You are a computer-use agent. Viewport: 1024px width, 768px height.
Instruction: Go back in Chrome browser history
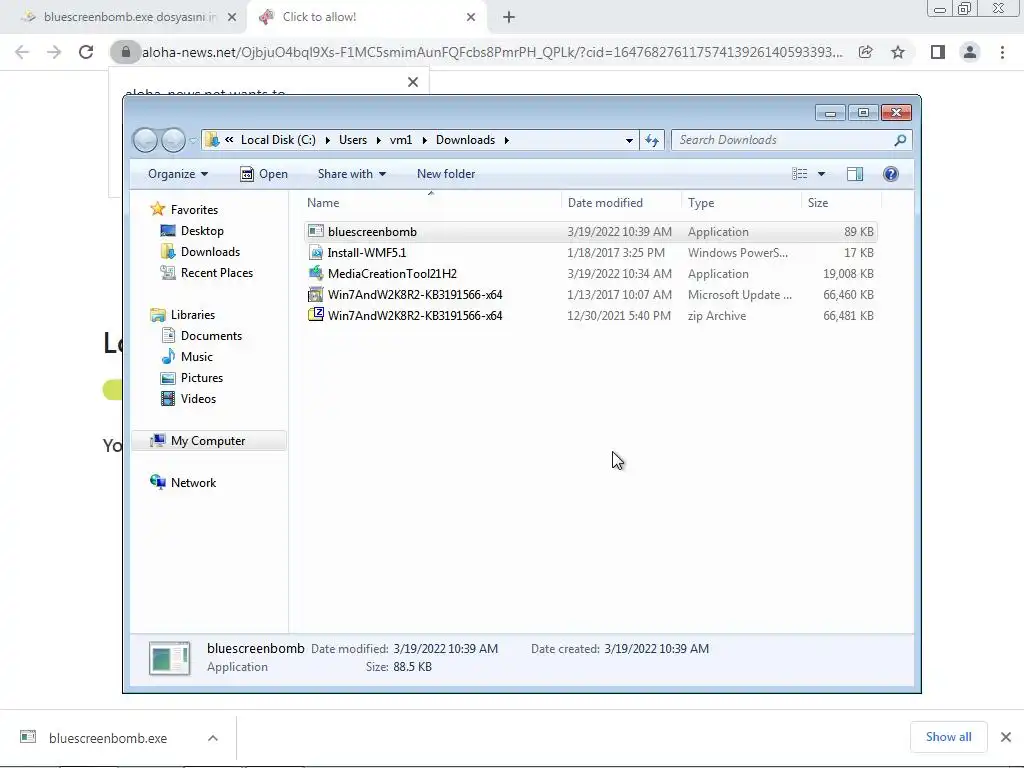22,52
